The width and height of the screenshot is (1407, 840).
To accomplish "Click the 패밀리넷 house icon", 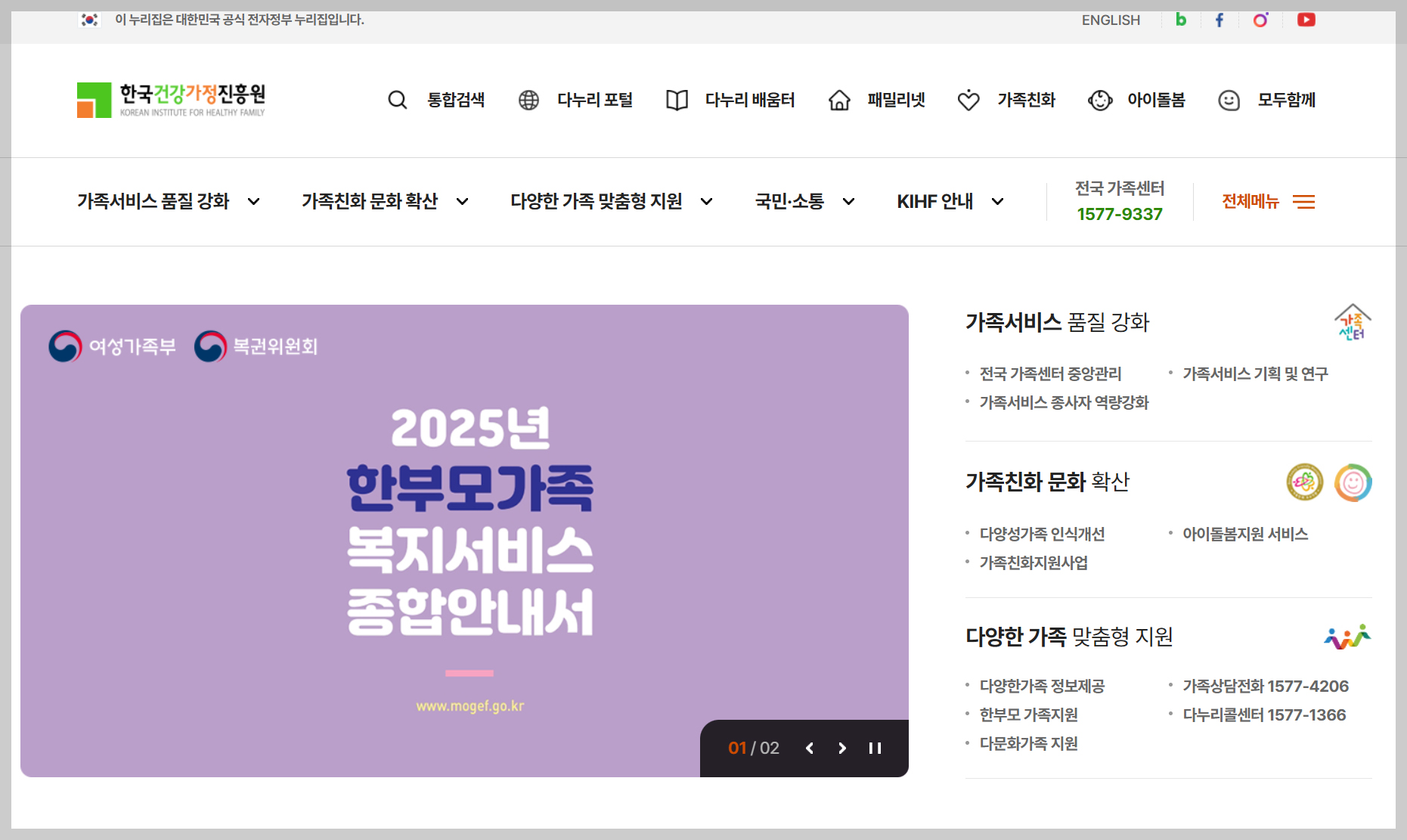I will [839, 100].
